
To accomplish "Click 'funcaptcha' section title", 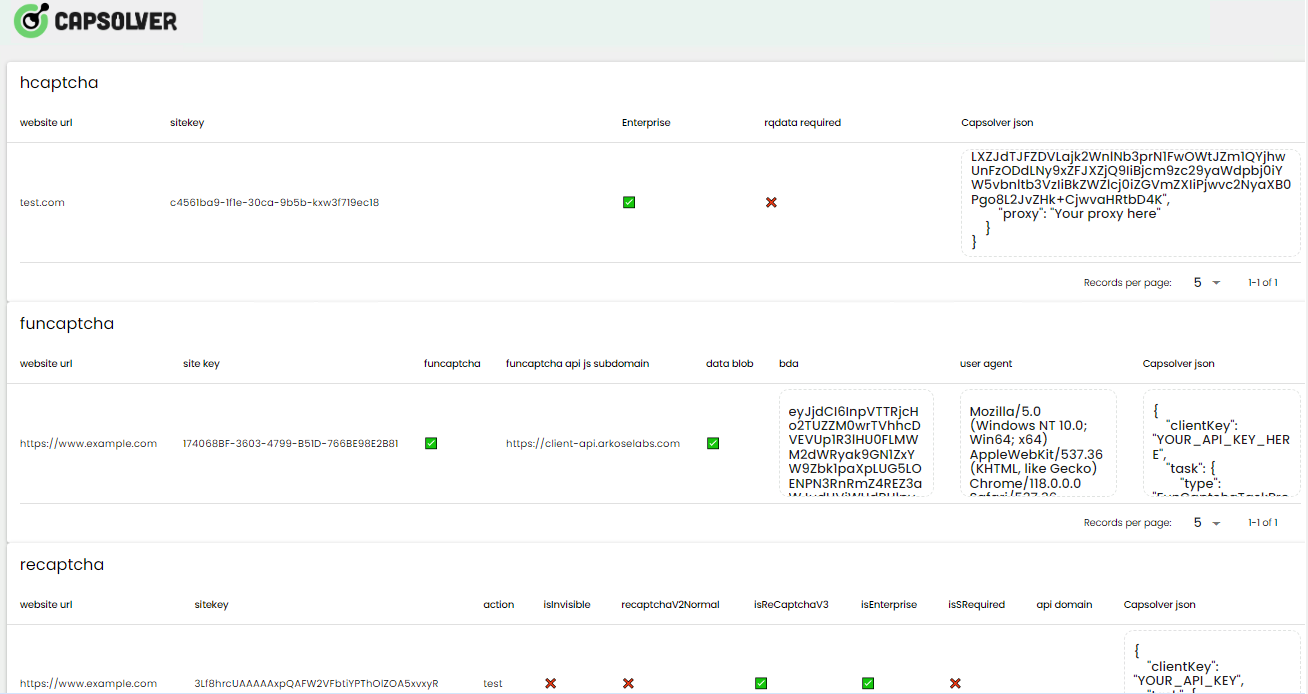I will pyautogui.click(x=67, y=324).
